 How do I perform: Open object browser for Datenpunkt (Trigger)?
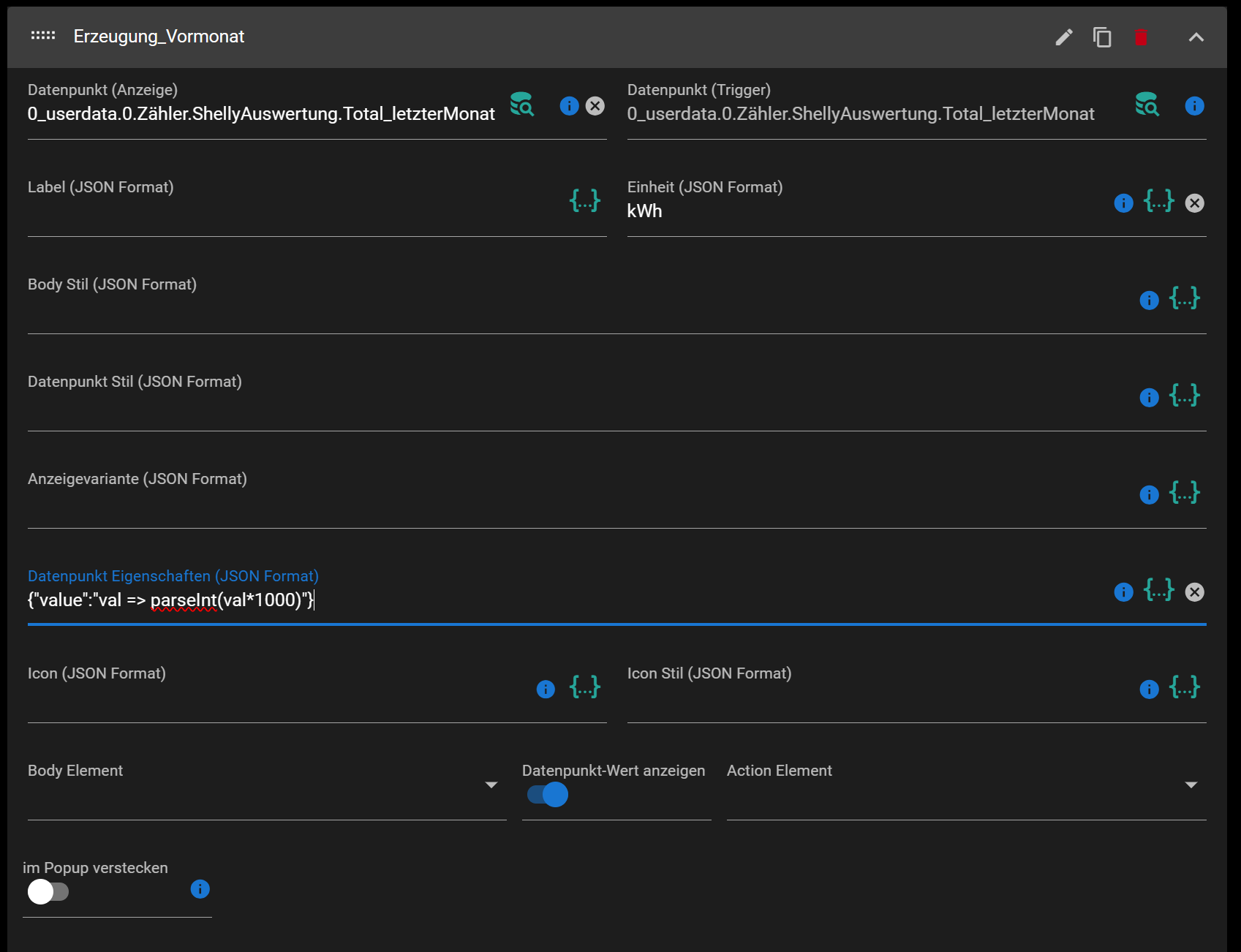(1147, 105)
